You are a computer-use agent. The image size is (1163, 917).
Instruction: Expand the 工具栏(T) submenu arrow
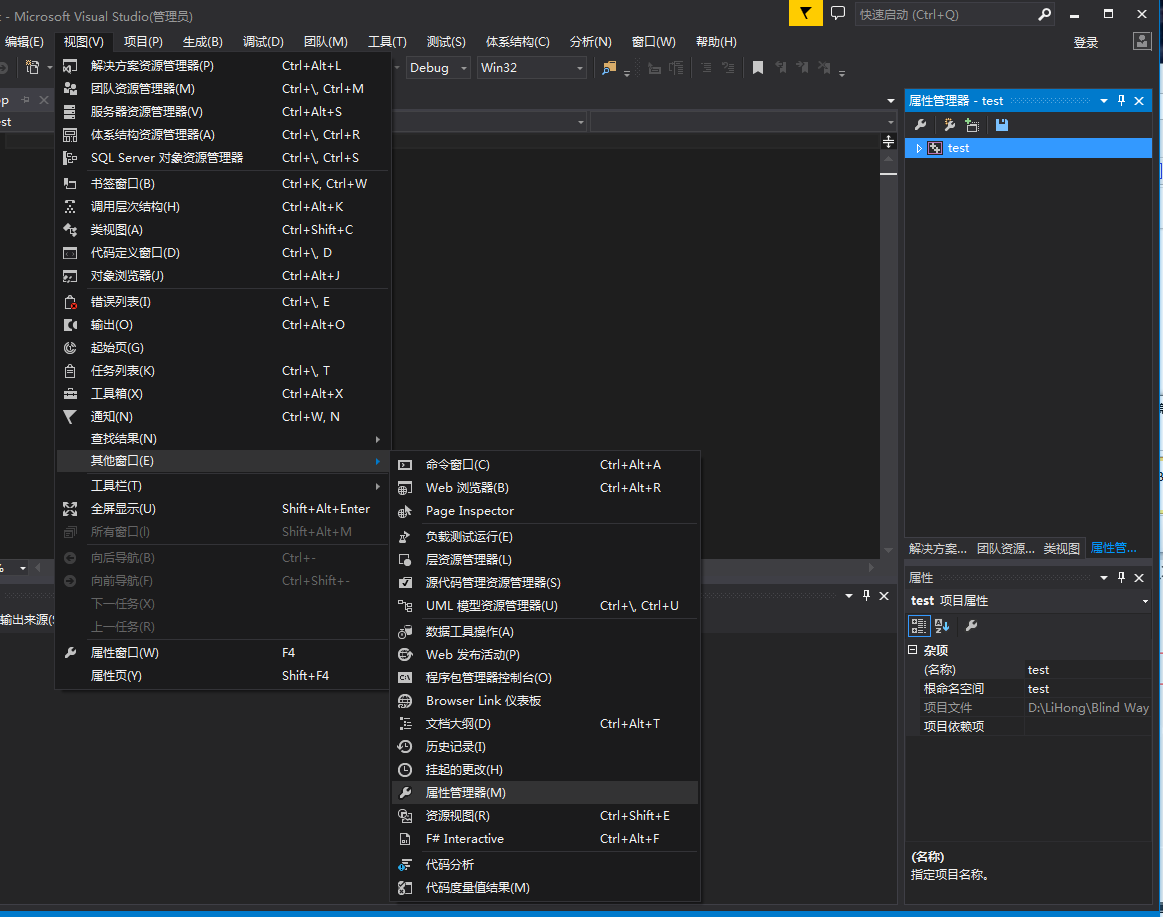tap(378, 486)
